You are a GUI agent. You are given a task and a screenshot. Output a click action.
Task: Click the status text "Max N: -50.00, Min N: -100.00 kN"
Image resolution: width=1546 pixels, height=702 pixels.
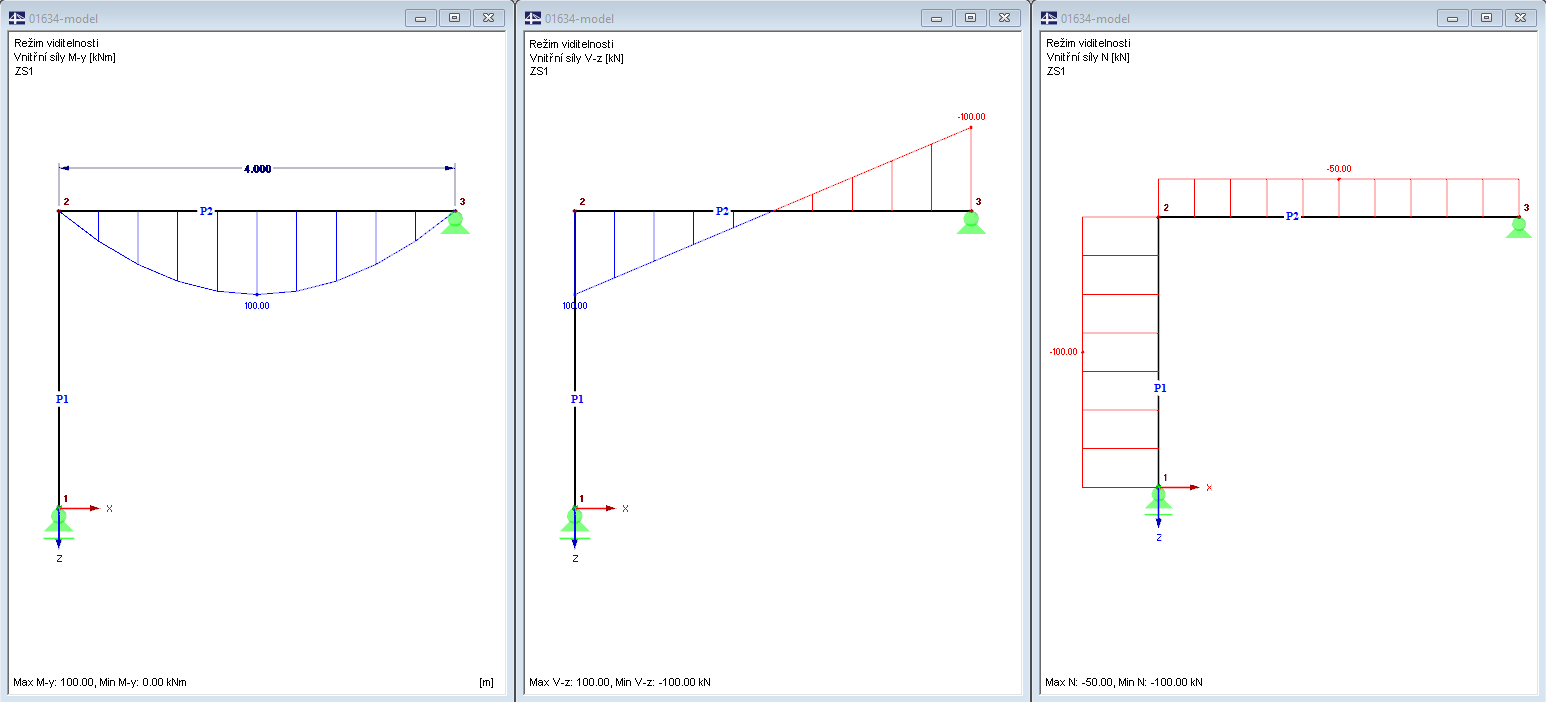[1124, 683]
